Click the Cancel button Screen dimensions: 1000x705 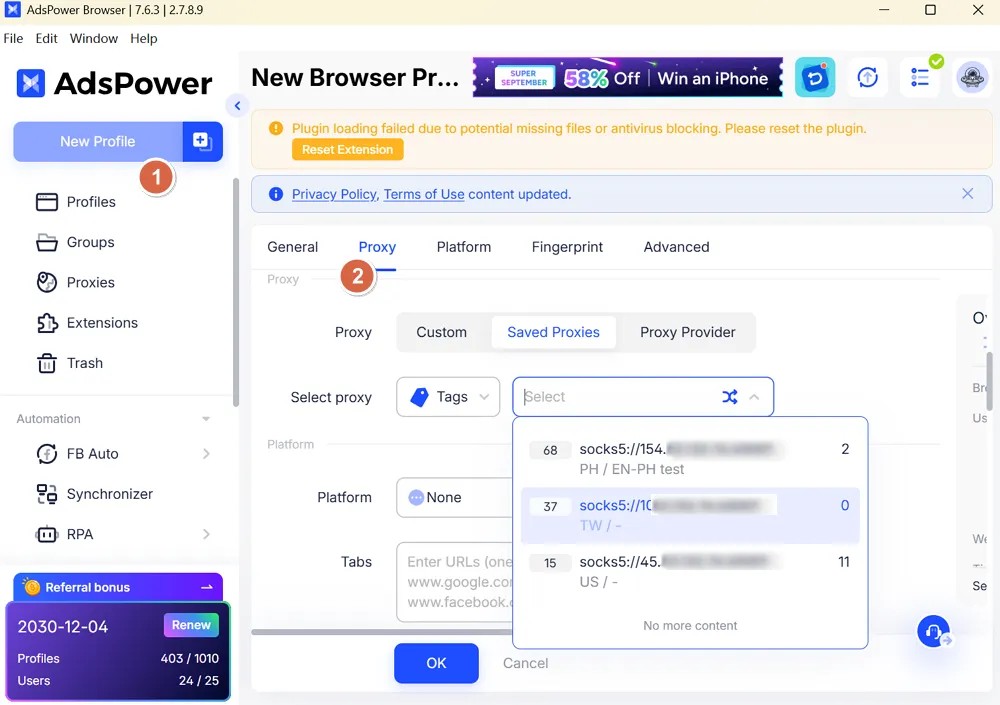pos(525,663)
